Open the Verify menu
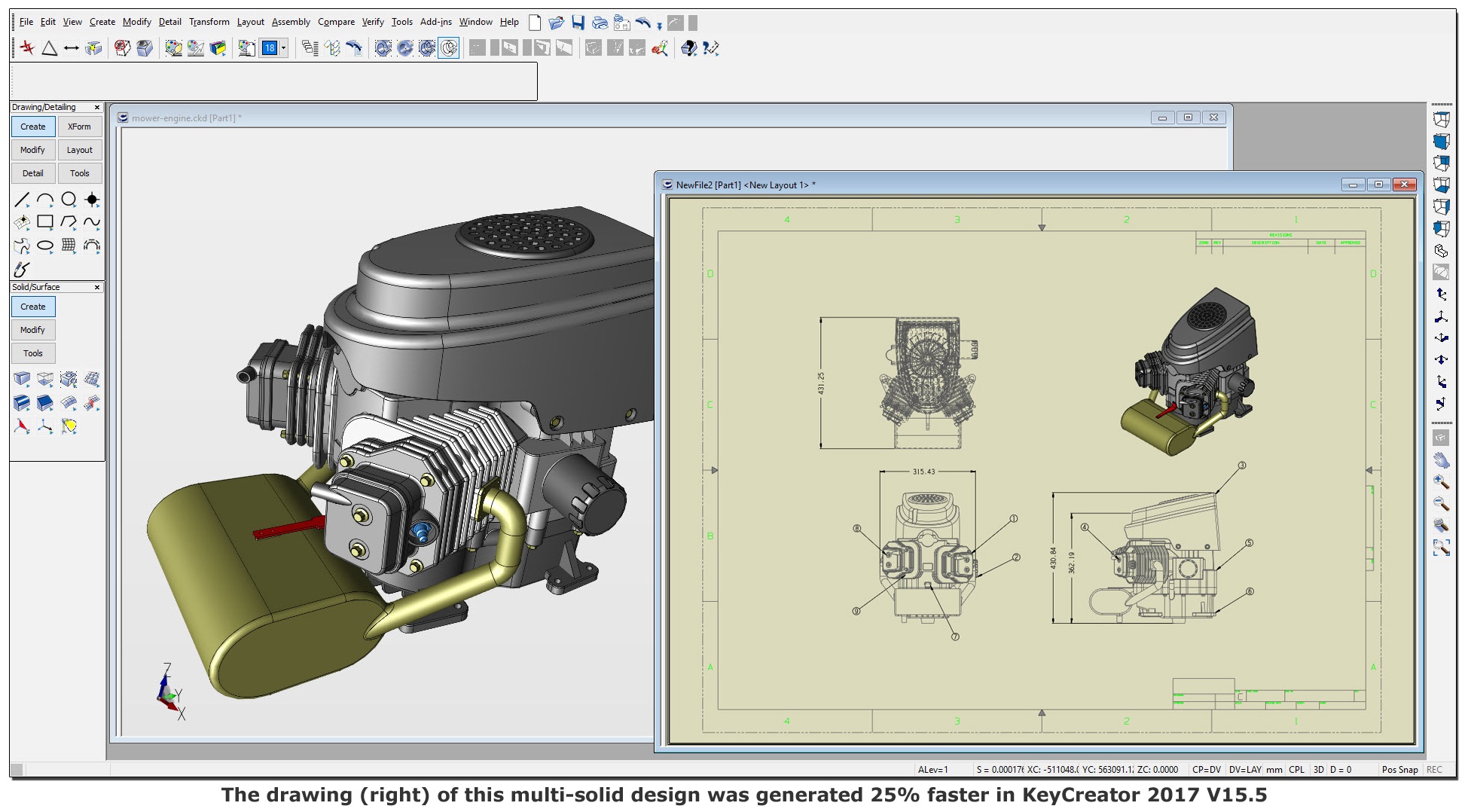 click(373, 22)
